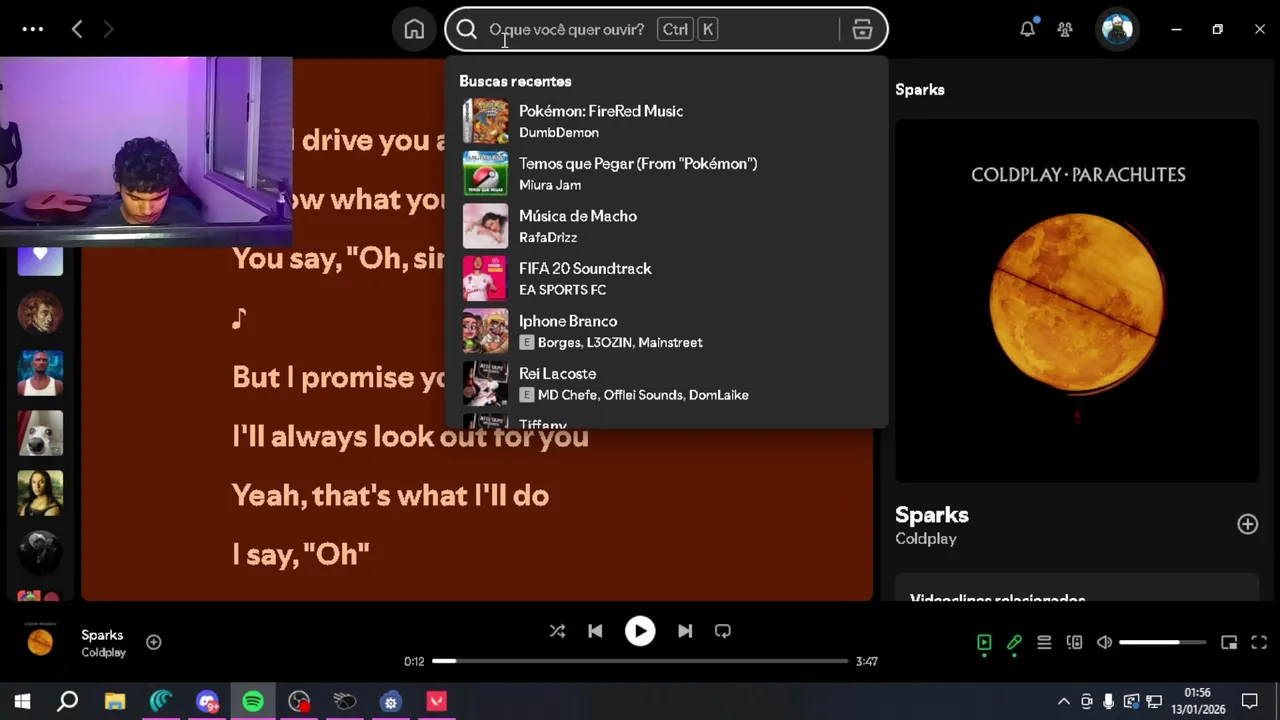
Task: Jump to lyric "Yeah, that's what I'll do"
Action: [x=390, y=495]
